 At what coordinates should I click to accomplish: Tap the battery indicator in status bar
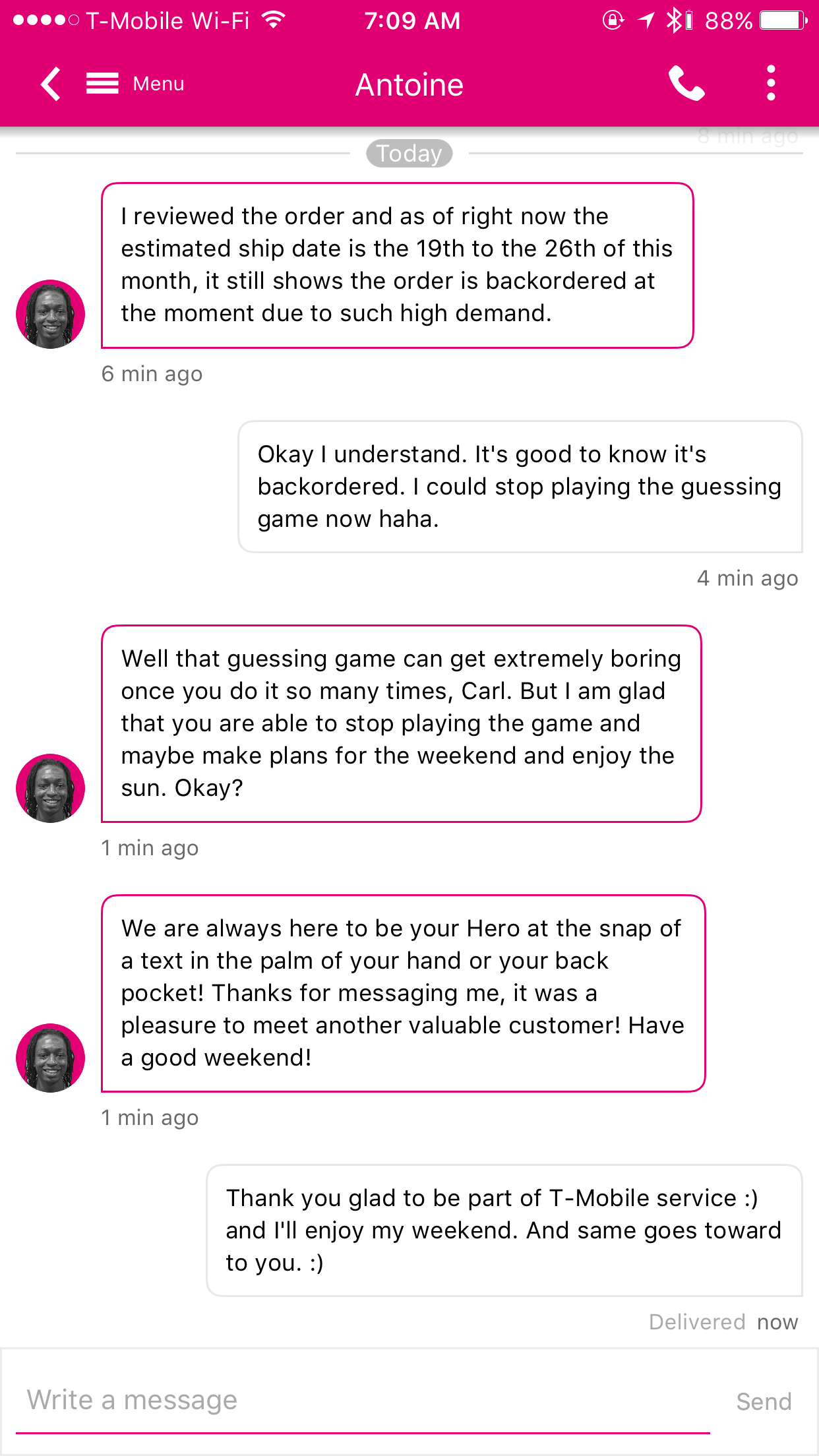tap(783, 20)
